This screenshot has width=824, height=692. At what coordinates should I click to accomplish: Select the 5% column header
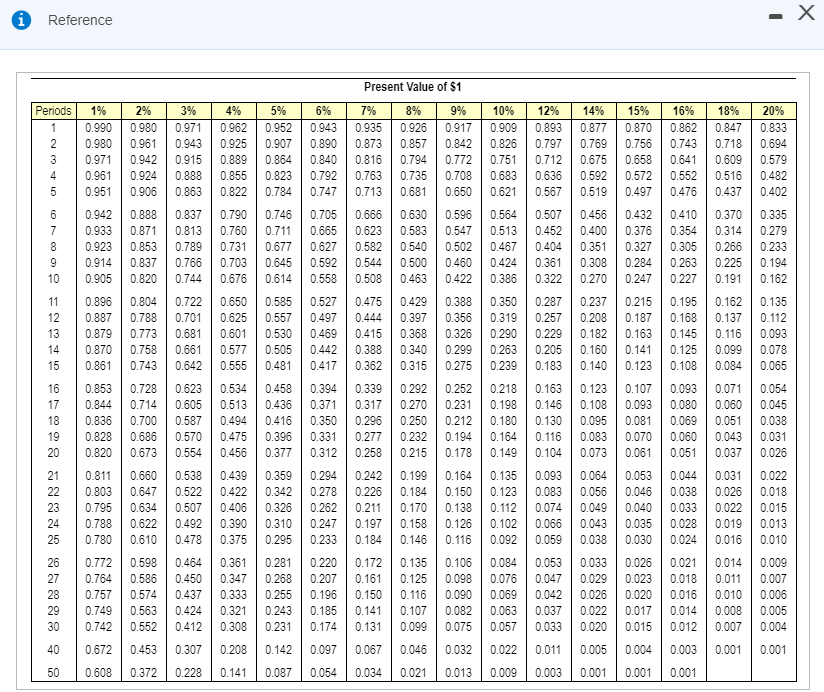click(x=279, y=111)
